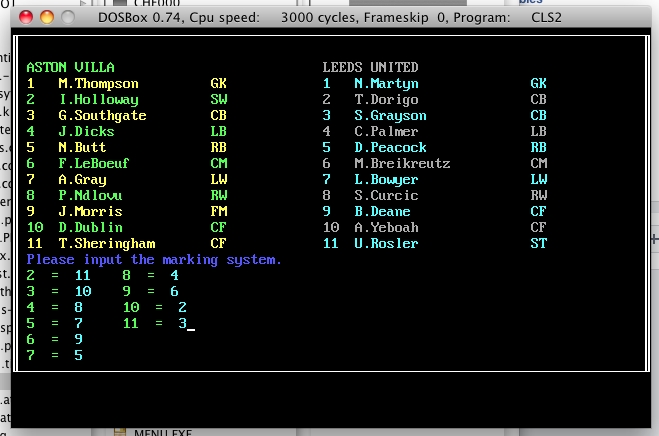Viewport: 659px width, 436px height.
Task: Click the CM position next to M.Breikreutz
Action: coord(538,164)
